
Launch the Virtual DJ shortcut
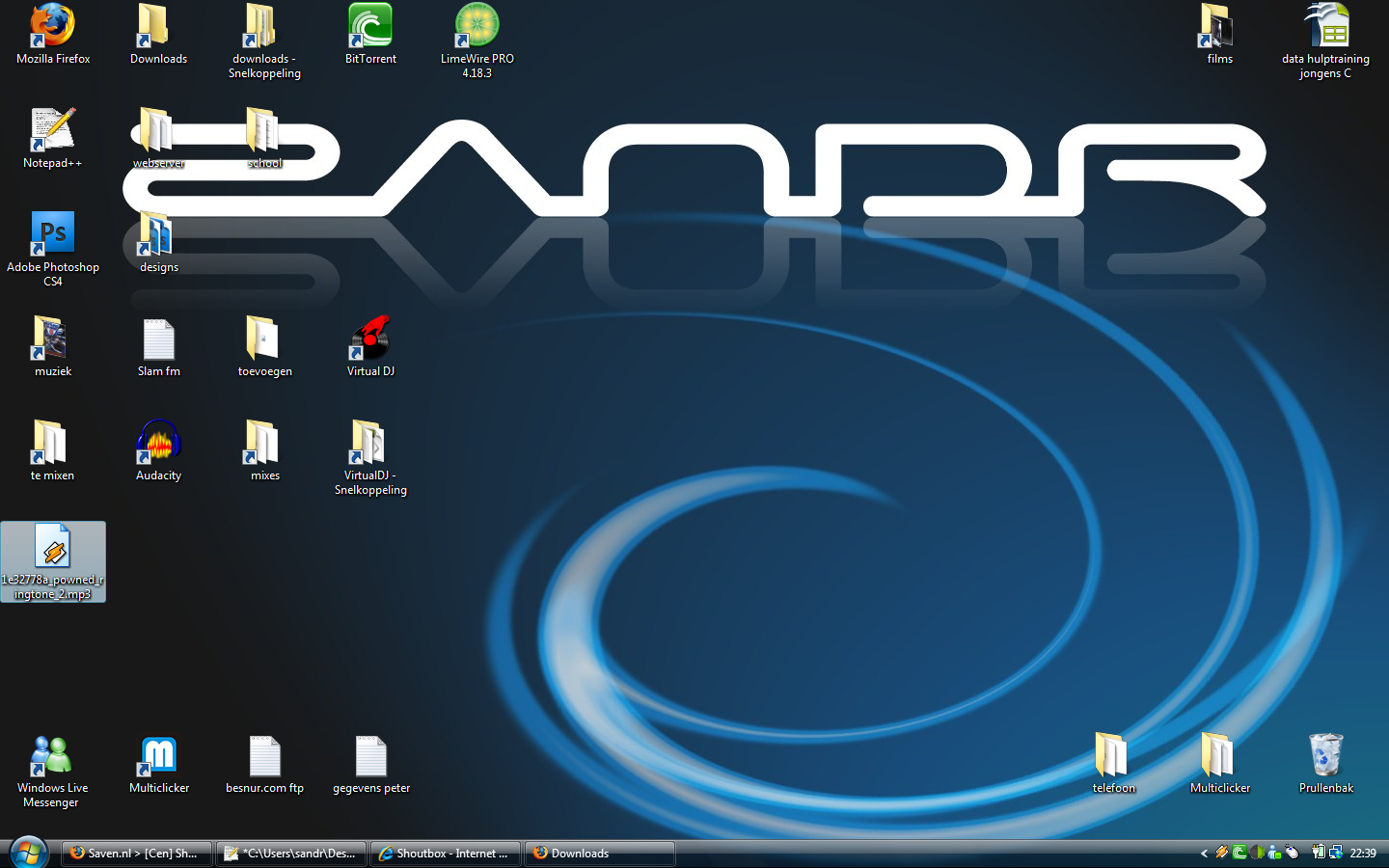(370, 347)
